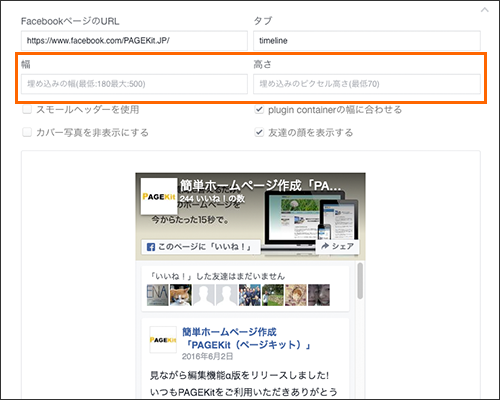Click the 幅 label
This screenshot has width=500, height=400.
tap(26, 64)
